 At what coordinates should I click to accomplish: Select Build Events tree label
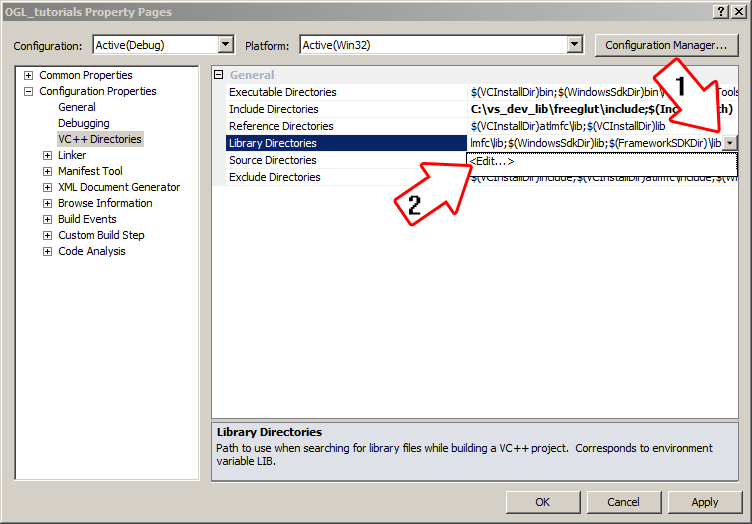coord(87,219)
